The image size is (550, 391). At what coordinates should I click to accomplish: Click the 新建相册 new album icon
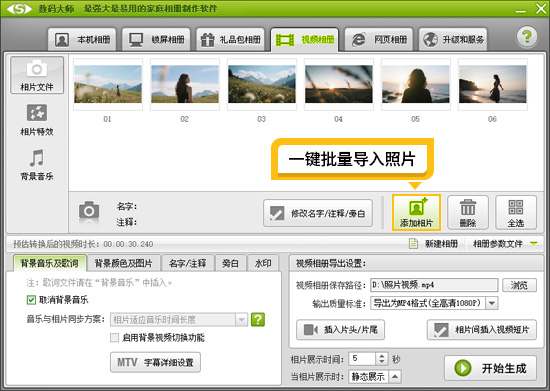414,243
